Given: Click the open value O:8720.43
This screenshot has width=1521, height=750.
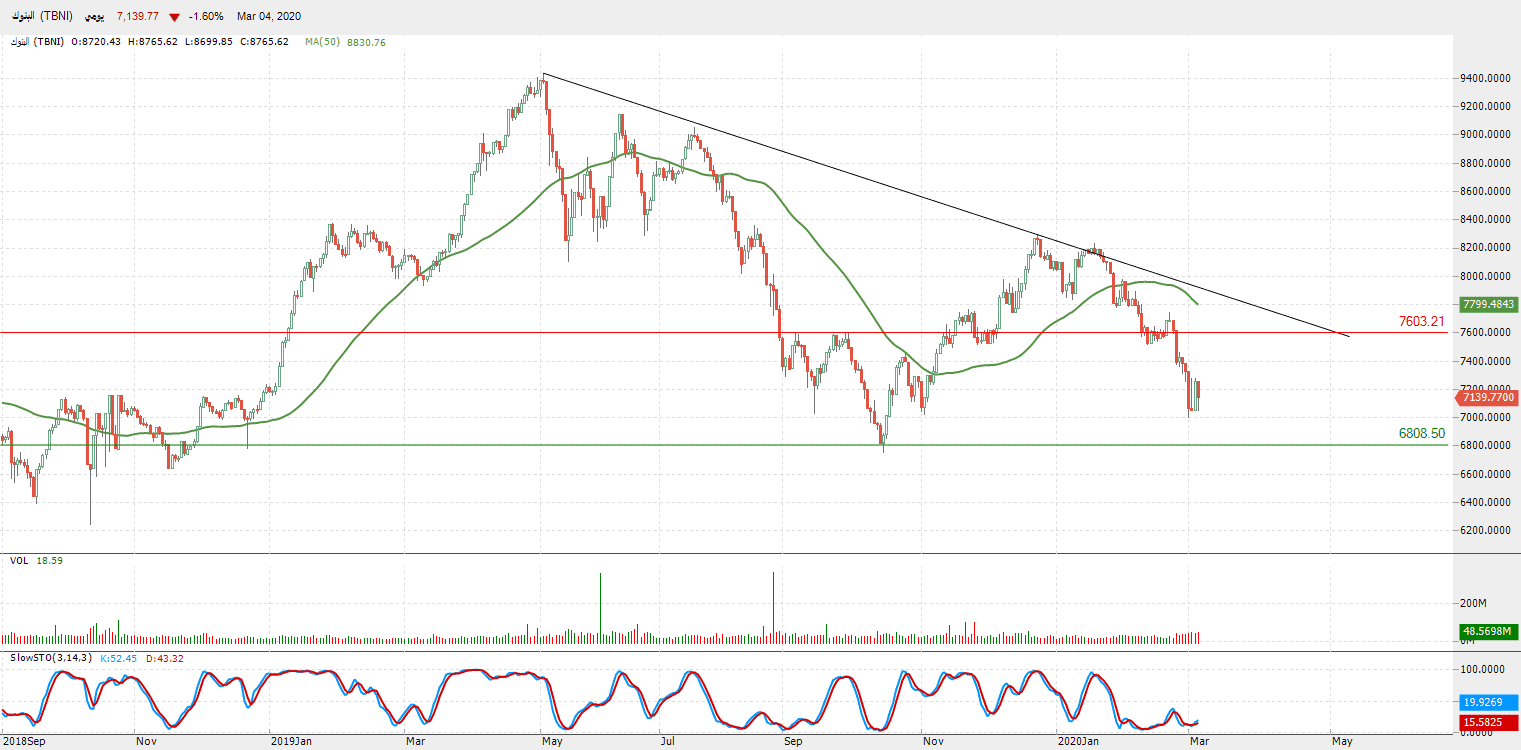Looking at the screenshot, I should point(96,42).
